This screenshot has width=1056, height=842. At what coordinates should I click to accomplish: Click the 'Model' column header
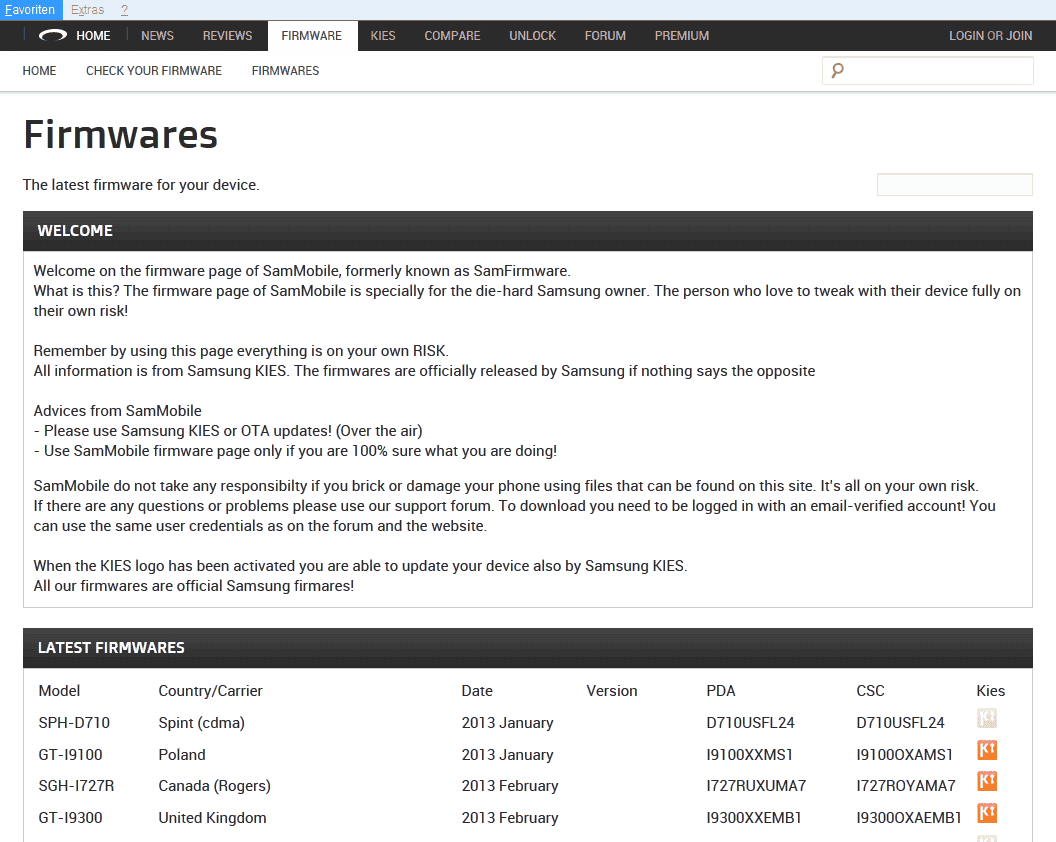[59, 691]
